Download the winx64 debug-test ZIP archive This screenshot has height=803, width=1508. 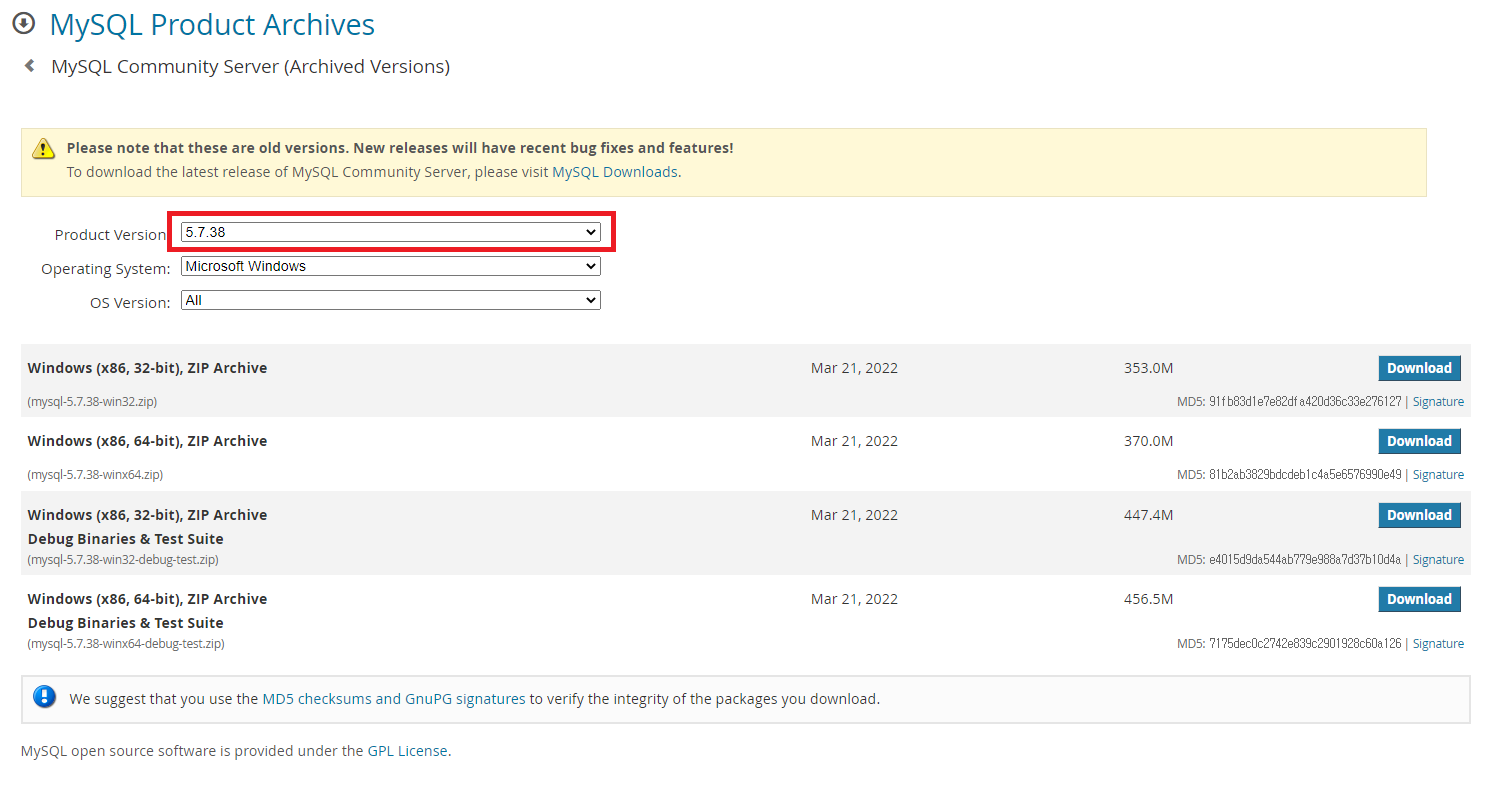1419,599
